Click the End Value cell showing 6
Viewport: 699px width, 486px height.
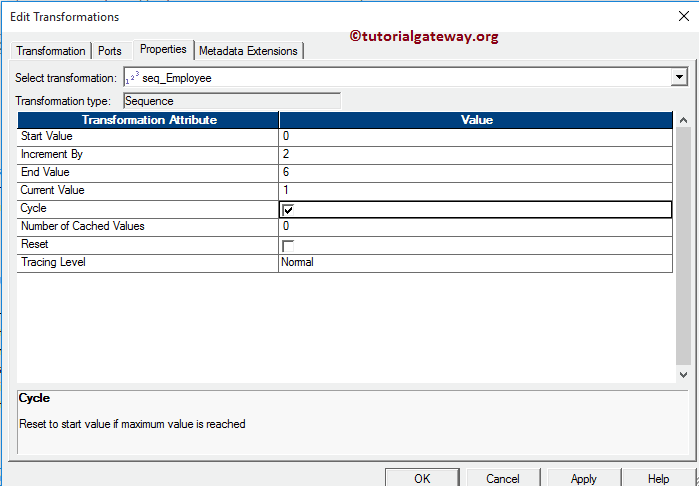(x=475, y=173)
